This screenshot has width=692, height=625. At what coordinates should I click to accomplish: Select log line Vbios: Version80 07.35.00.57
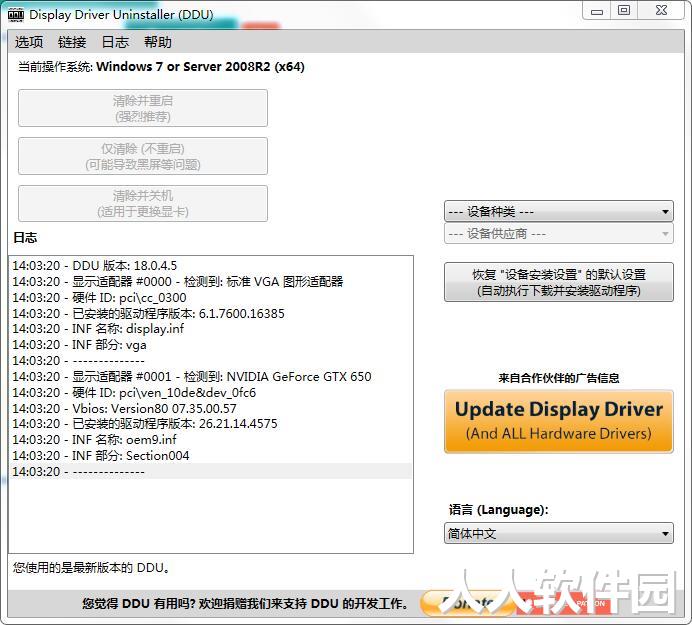click(210, 408)
